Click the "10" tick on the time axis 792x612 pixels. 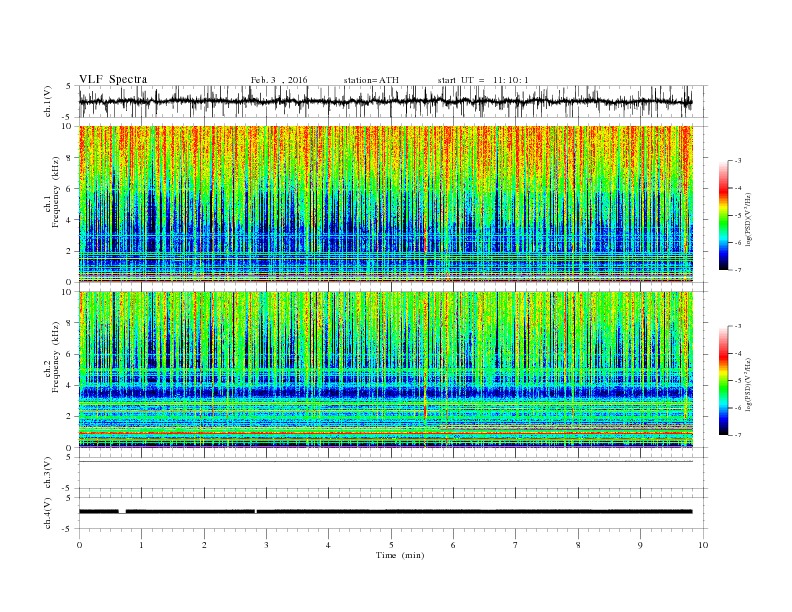coord(703,545)
